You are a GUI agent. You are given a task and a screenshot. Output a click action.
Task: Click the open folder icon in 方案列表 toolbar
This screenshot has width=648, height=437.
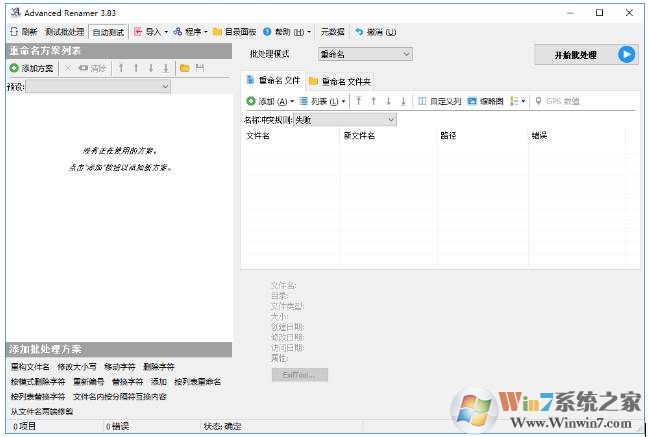pos(184,68)
